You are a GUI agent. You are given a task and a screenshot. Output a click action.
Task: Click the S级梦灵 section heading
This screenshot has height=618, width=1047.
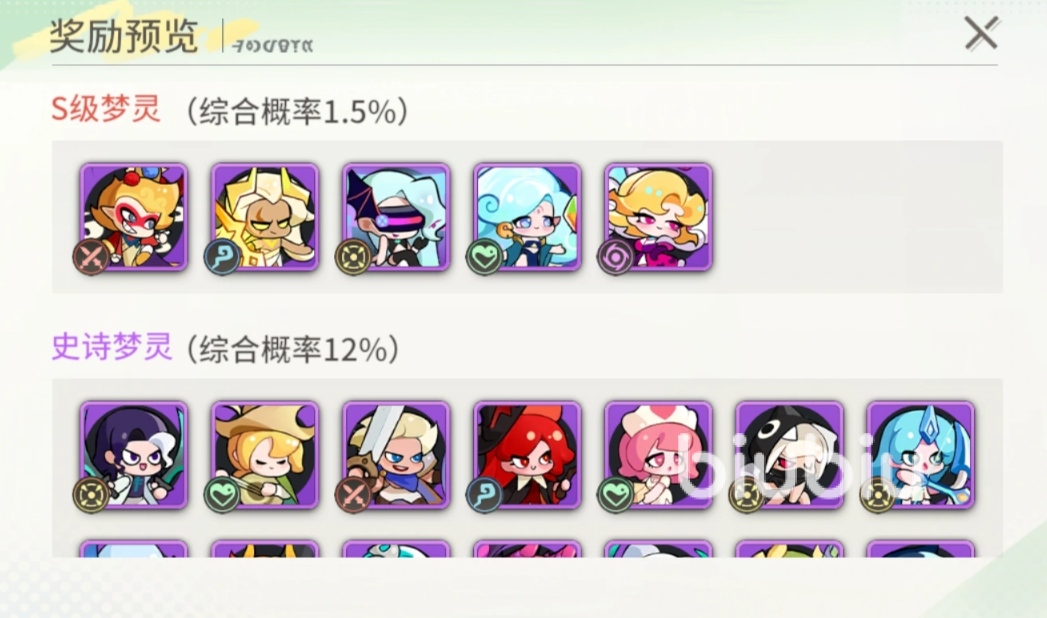(106, 109)
